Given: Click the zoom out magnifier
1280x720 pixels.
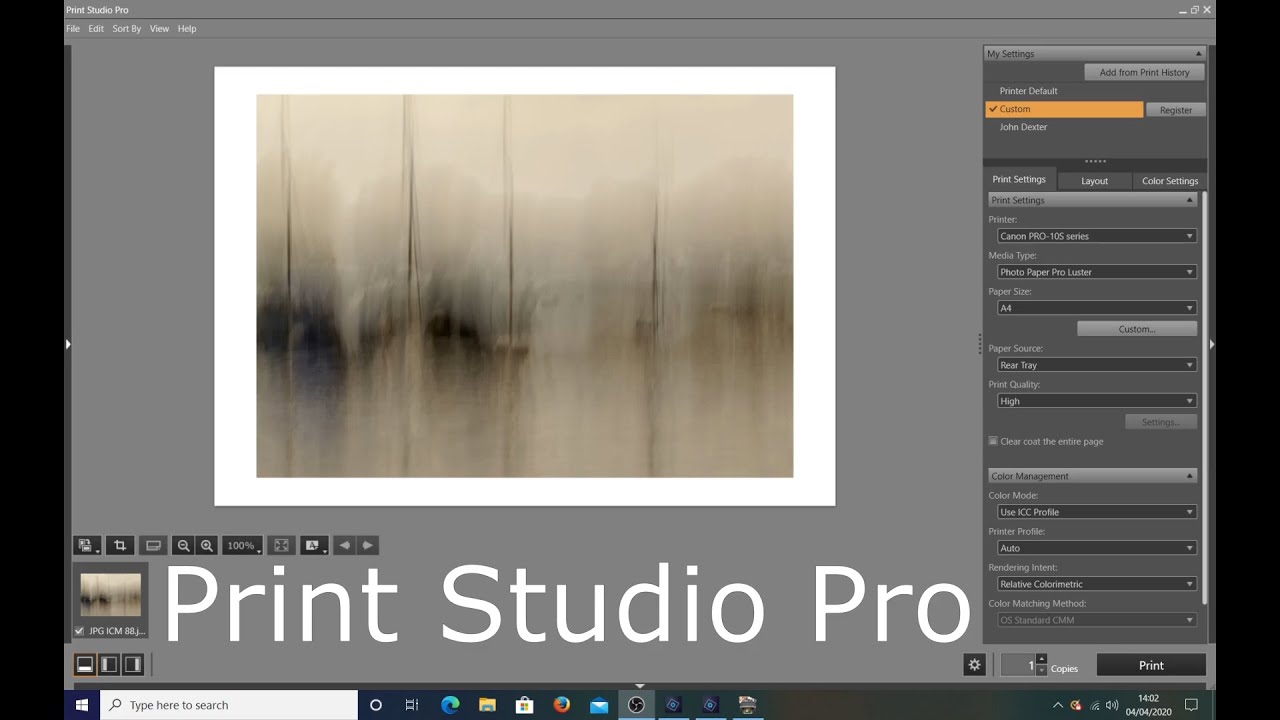Looking at the screenshot, I should [183, 545].
